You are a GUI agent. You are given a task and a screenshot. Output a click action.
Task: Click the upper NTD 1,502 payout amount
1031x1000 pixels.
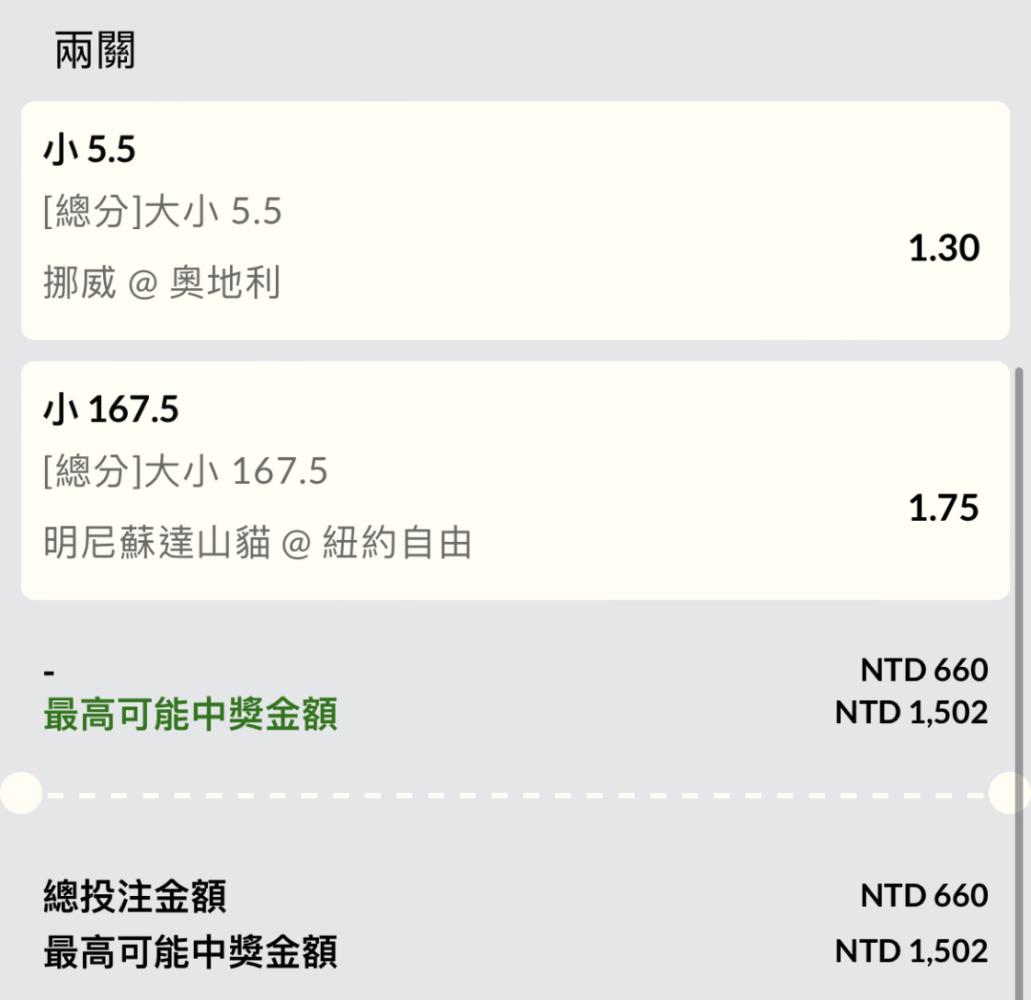[911, 713]
